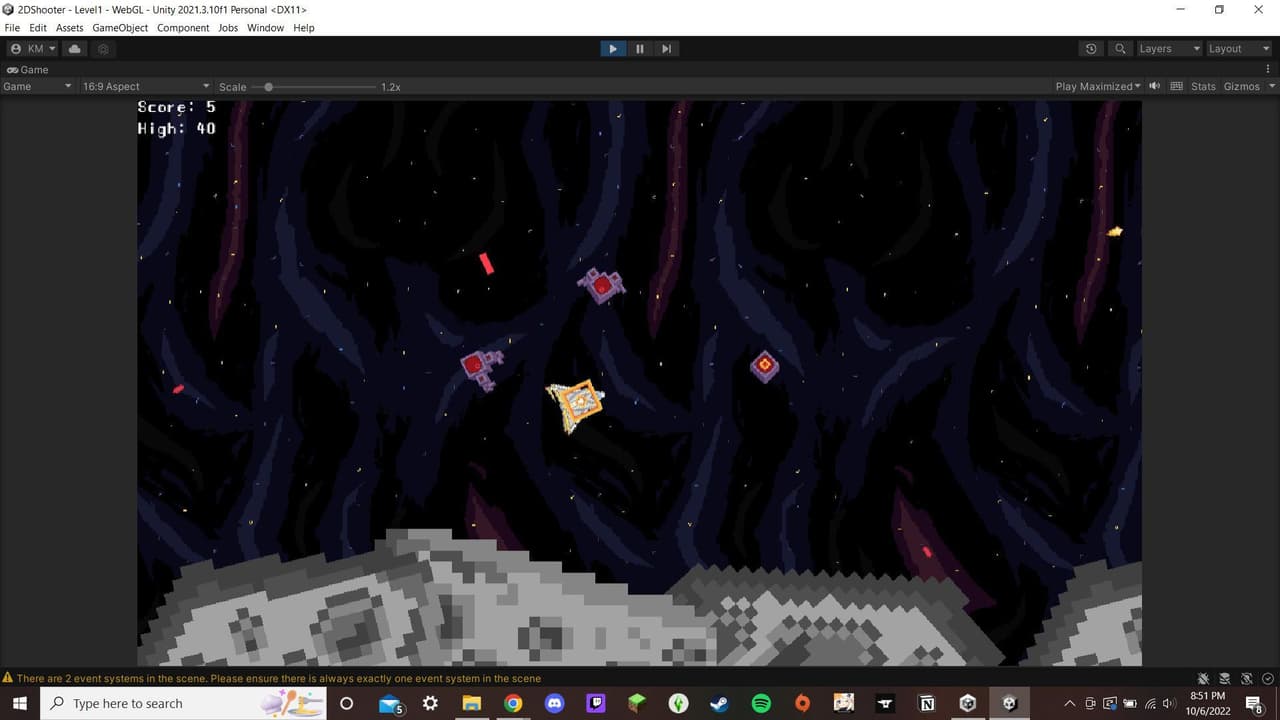Open the Window menu
Image resolution: width=1280 pixels, height=720 pixels.
click(265, 28)
